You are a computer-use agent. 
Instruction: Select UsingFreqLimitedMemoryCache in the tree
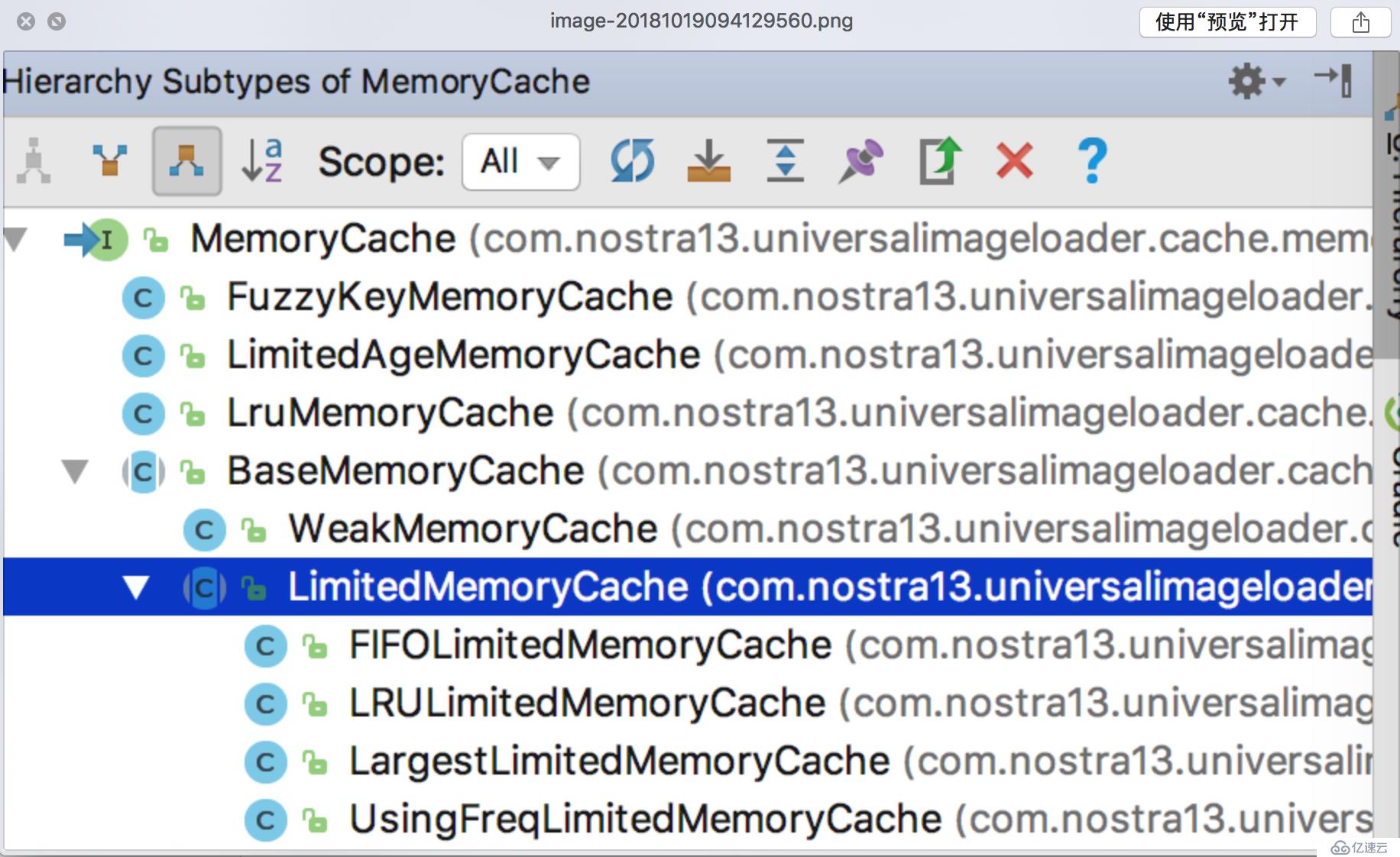(688, 820)
